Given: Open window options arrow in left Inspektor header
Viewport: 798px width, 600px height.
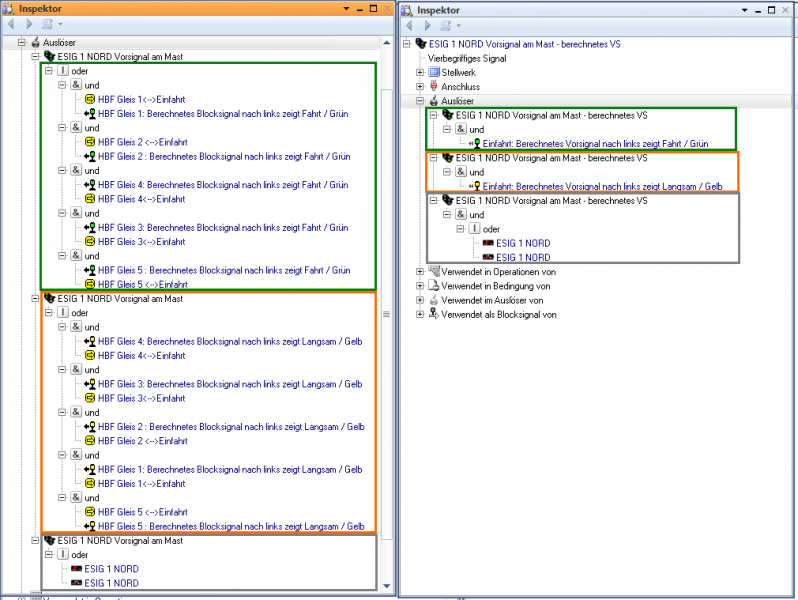Looking at the screenshot, I should [x=346, y=8].
